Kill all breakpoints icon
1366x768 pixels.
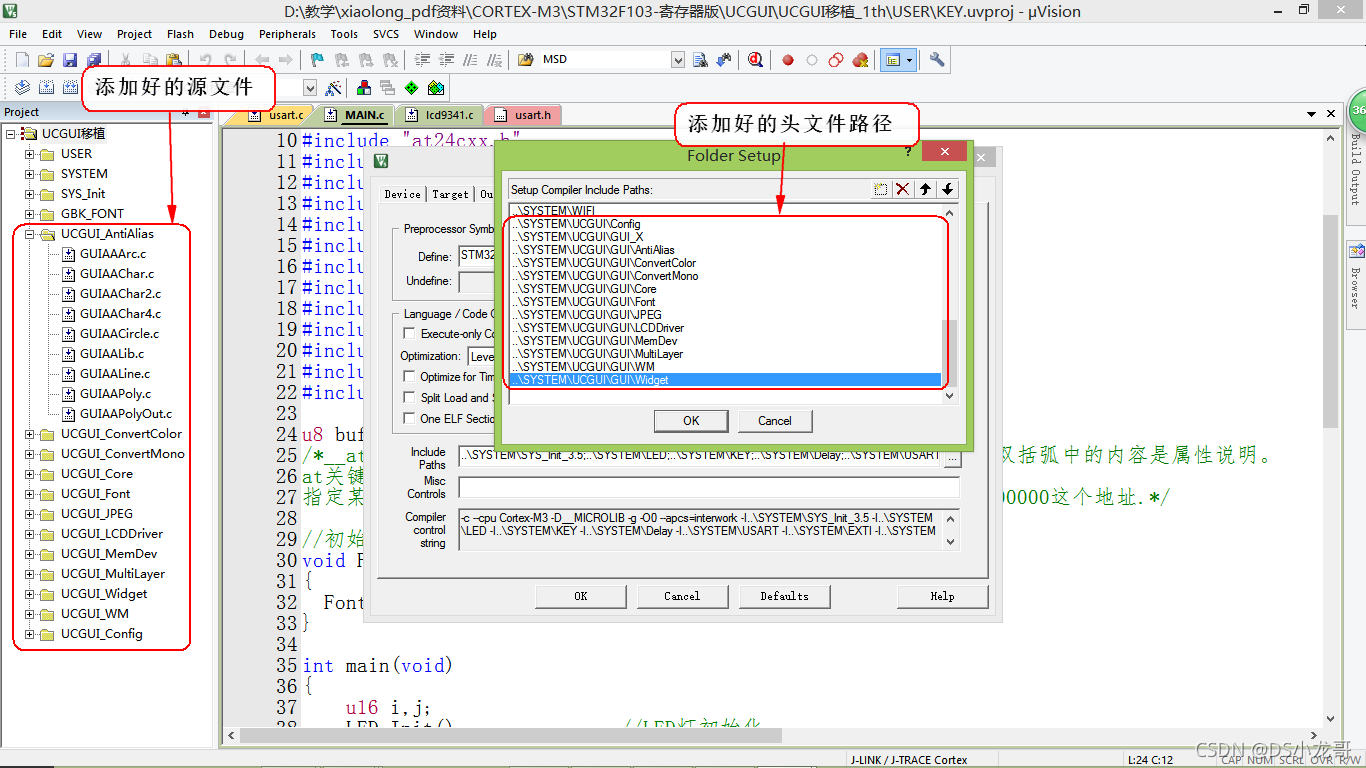pyautogui.click(x=860, y=60)
